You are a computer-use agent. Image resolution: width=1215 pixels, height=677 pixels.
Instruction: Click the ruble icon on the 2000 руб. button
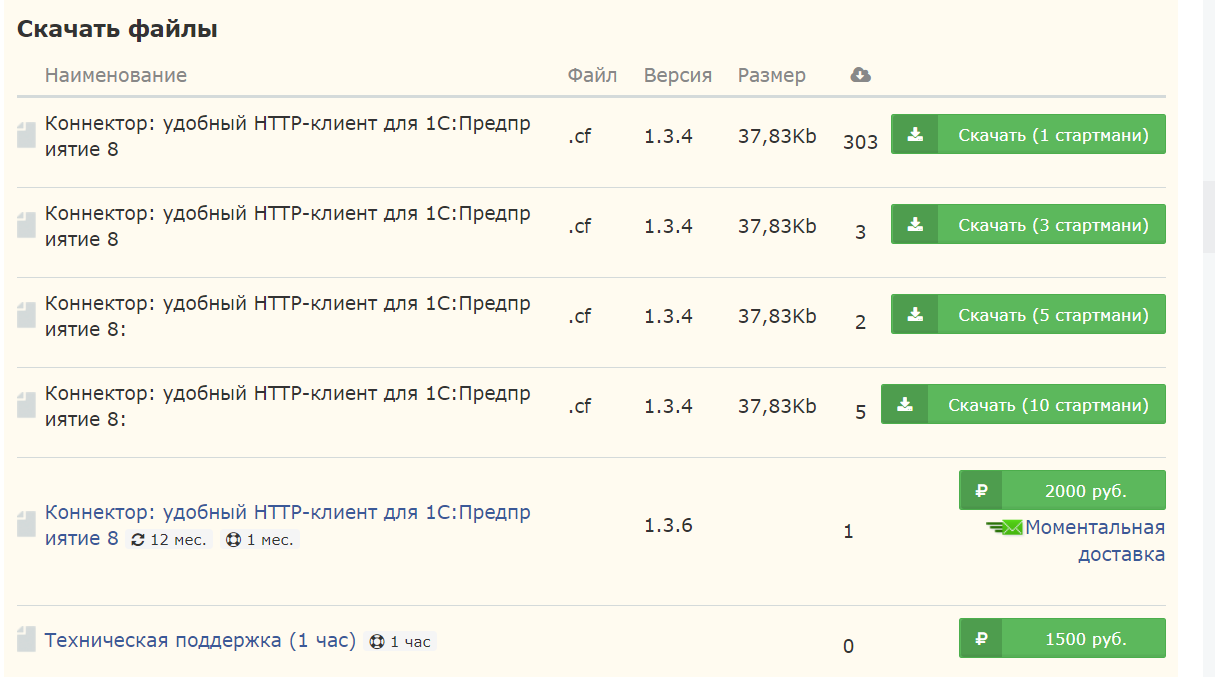pos(981,491)
